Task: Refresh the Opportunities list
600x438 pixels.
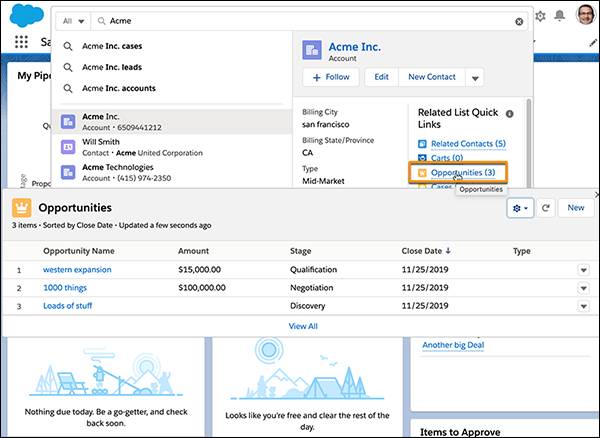Action: click(x=545, y=208)
